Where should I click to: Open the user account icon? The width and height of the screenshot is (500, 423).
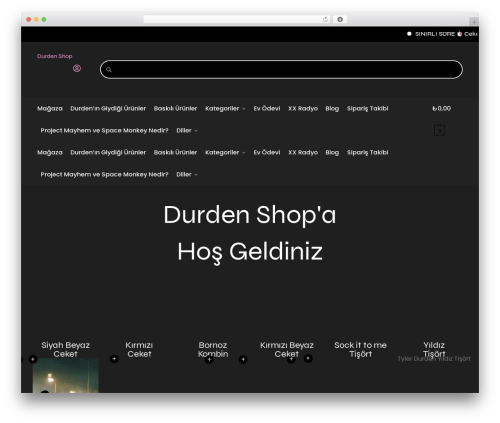(77, 68)
